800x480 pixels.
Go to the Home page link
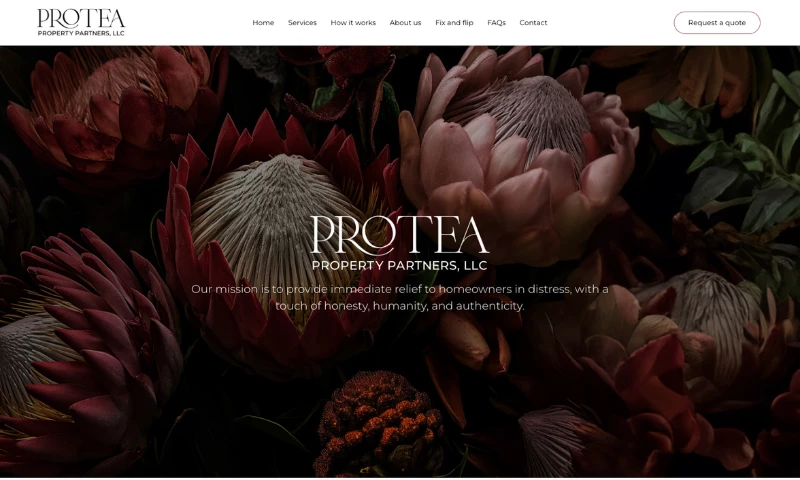pyautogui.click(x=263, y=22)
